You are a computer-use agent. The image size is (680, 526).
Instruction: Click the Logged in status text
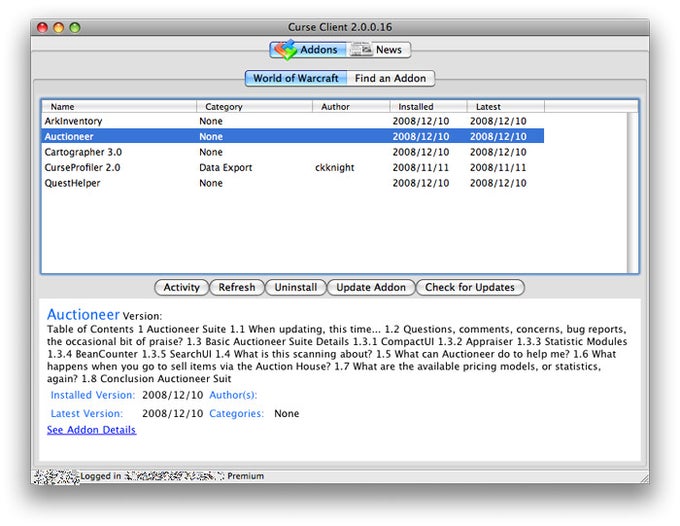101,476
